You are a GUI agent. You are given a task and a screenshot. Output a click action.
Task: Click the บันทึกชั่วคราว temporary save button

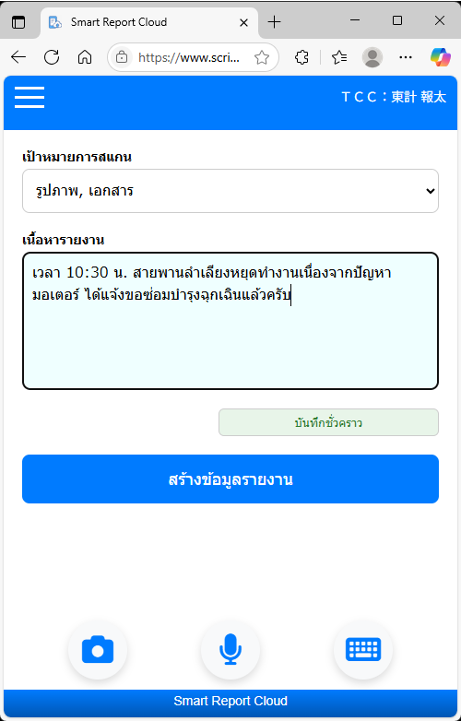pos(329,422)
